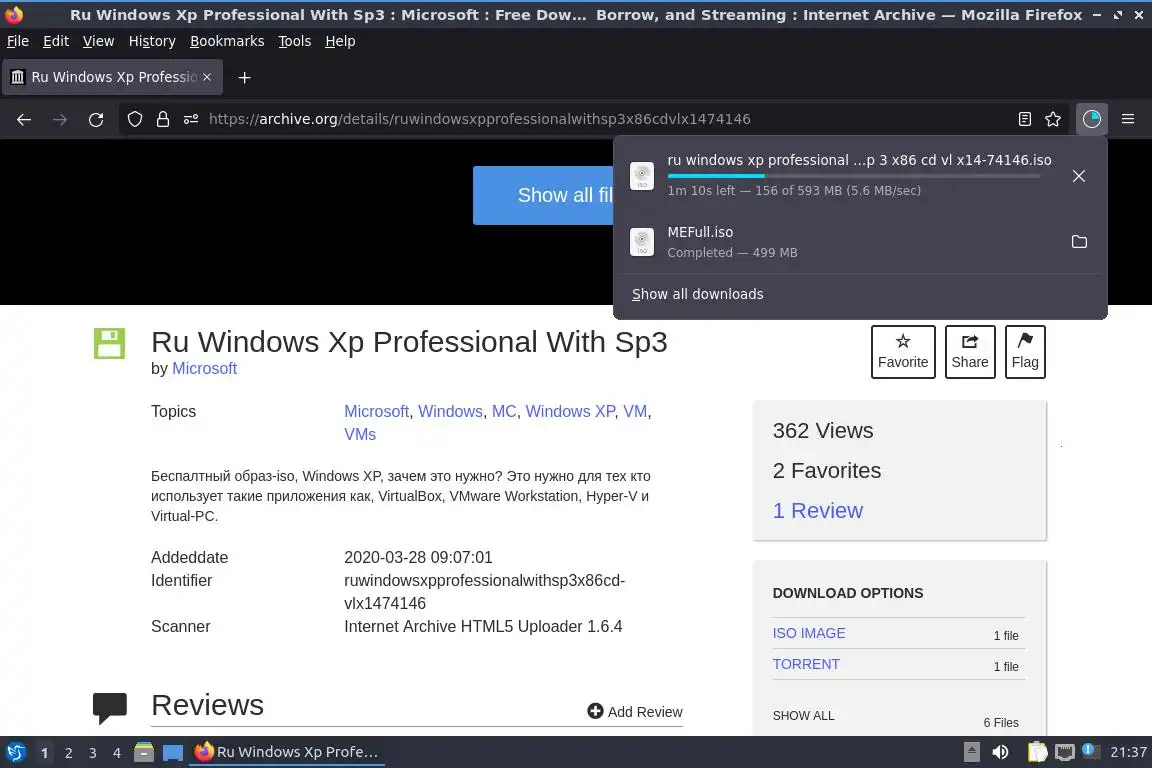1152x768 pixels.
Task: Open the Firefox hamburger menu
Action: pyautogui.click(x=1128, y=119)
